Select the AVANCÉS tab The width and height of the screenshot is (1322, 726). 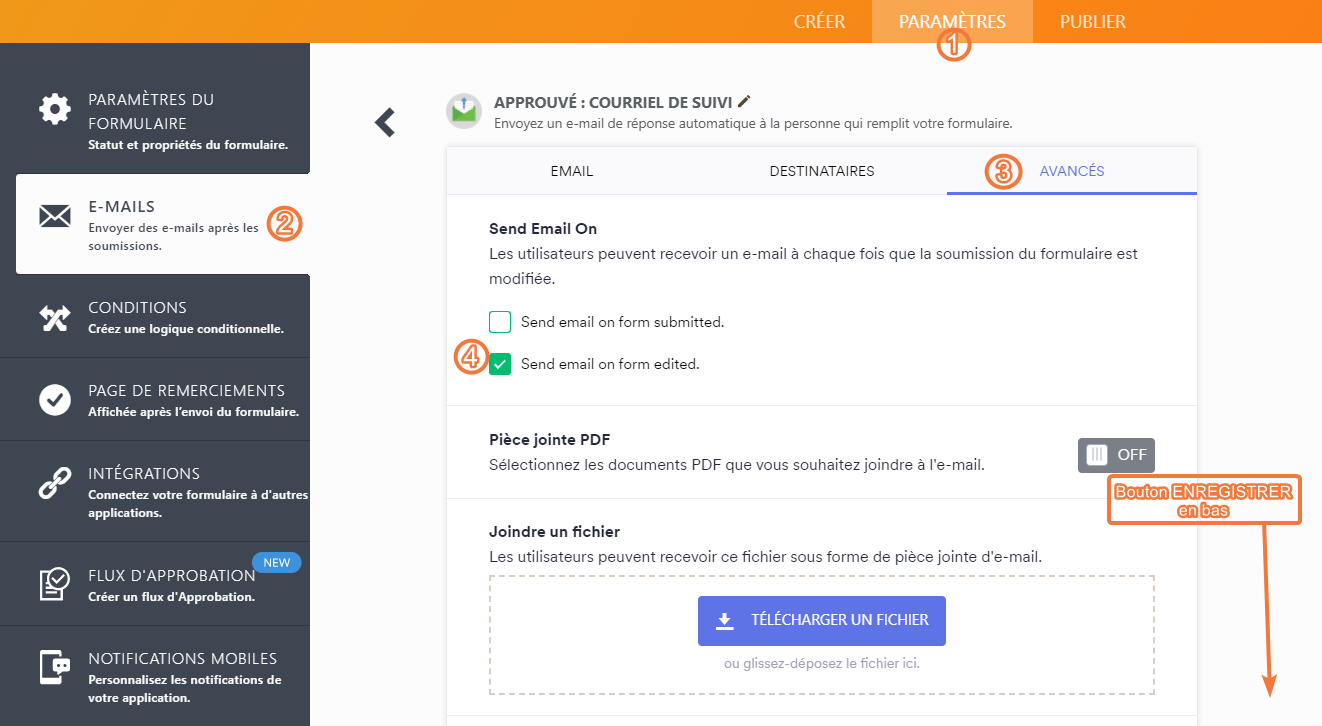[1072, 171]
